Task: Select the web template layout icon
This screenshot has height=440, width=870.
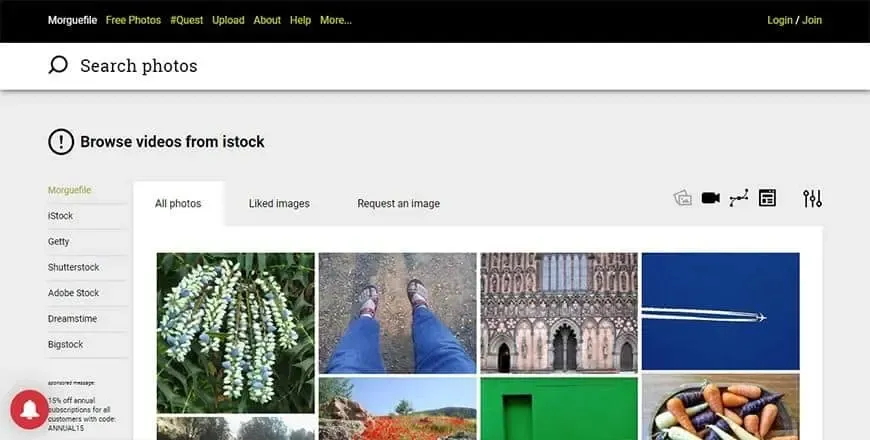Action: [767, 198]
